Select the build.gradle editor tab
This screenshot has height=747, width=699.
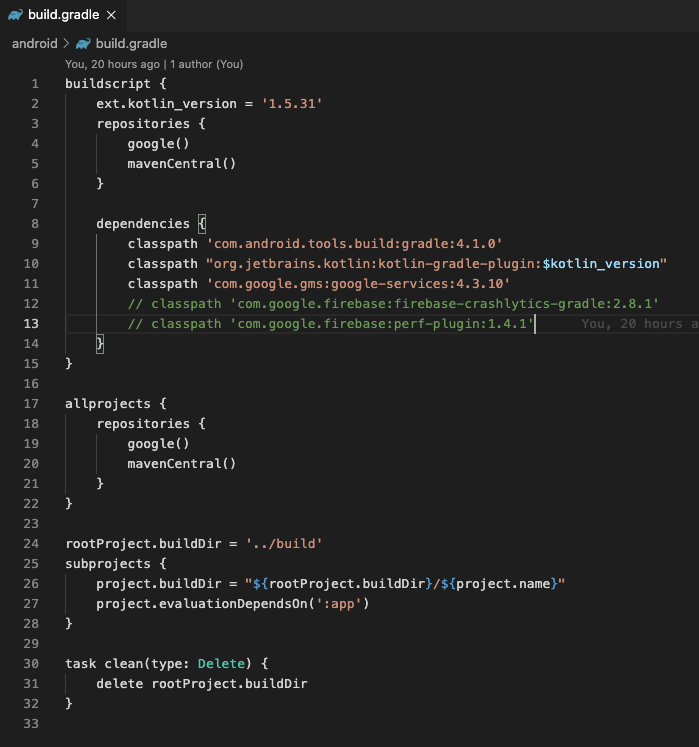coord(63,15)
